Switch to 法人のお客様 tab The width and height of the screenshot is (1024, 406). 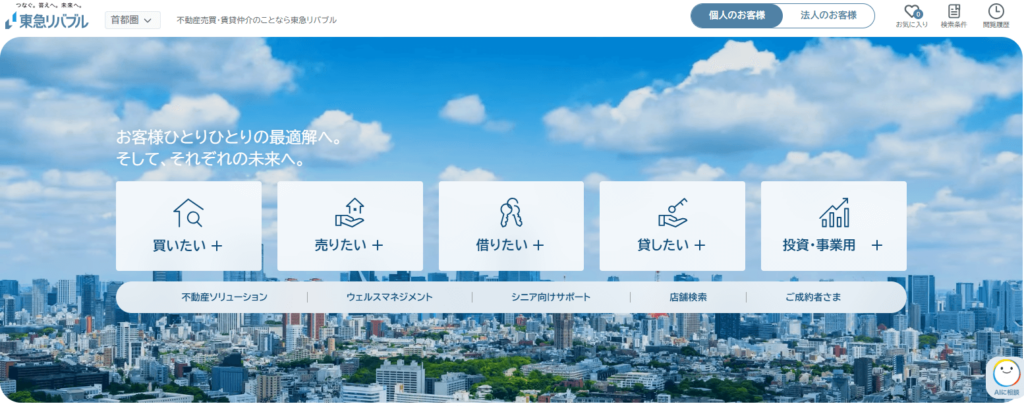tap(828, 16)
